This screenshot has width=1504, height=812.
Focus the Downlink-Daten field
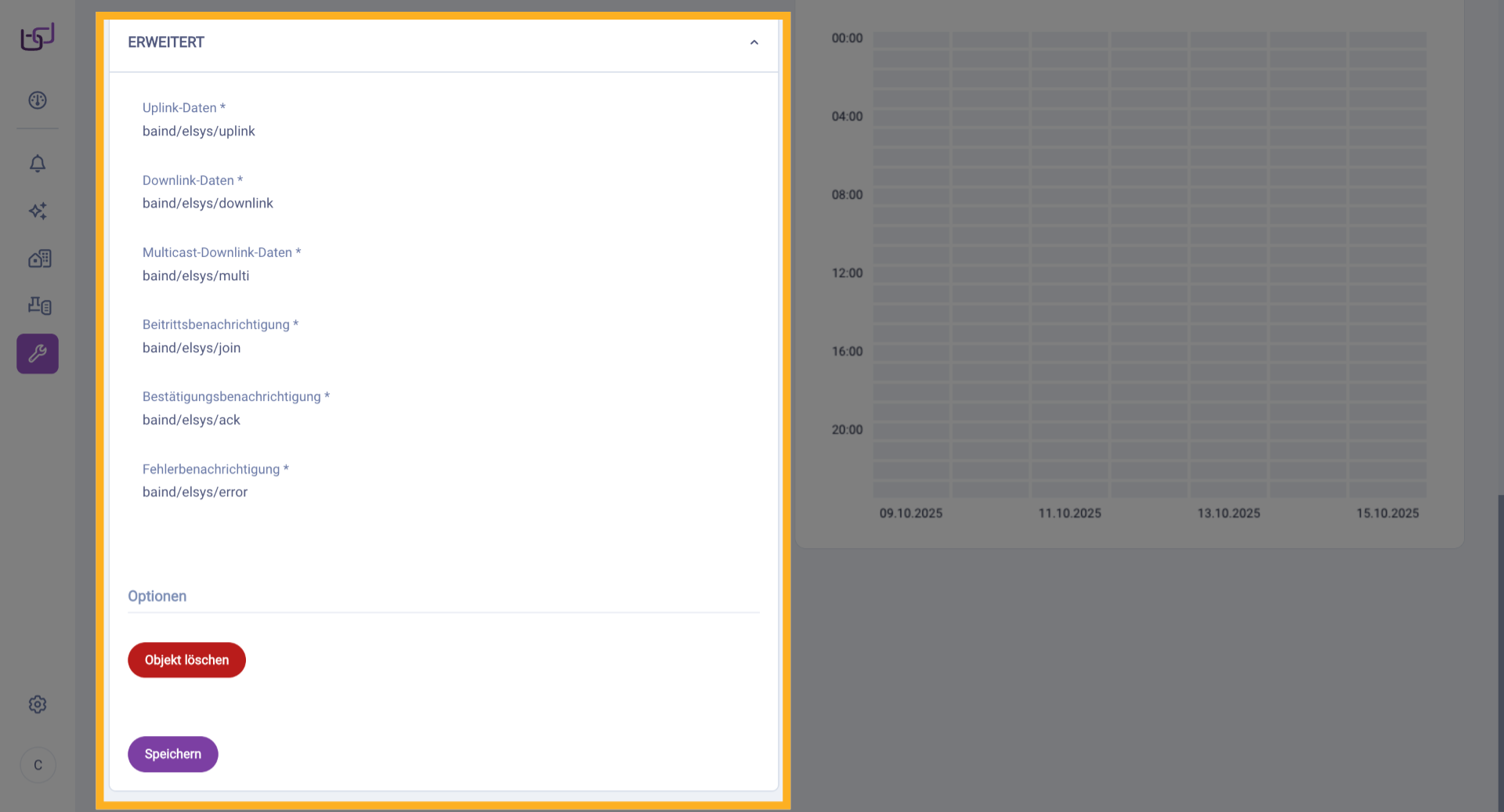click(439, 204)
